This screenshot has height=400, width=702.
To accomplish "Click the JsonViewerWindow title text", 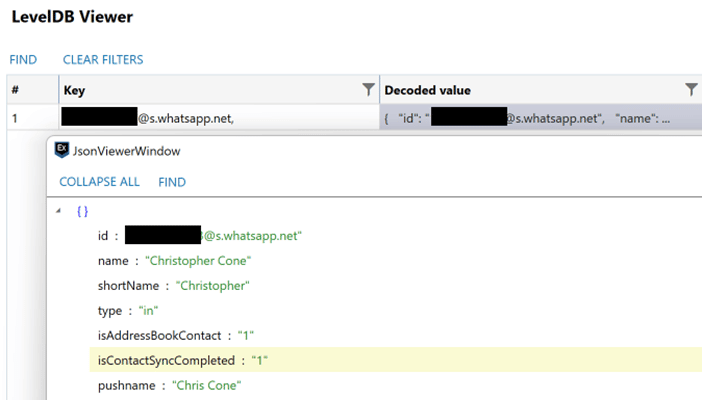I will (127, 151).
